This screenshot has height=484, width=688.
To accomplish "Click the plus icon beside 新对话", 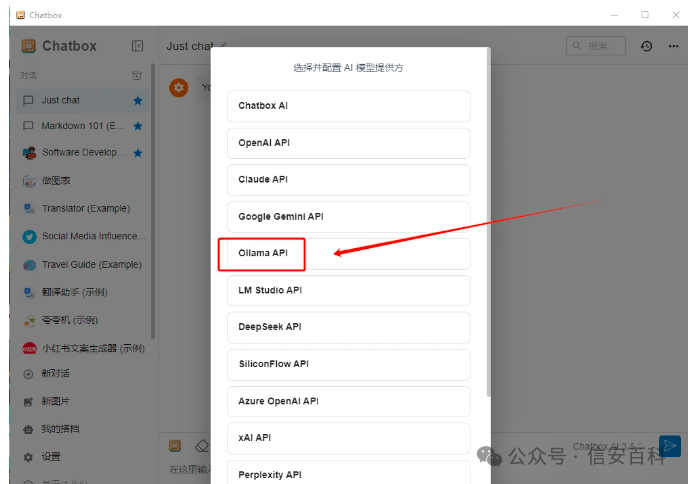I will [x=28, y=374].
